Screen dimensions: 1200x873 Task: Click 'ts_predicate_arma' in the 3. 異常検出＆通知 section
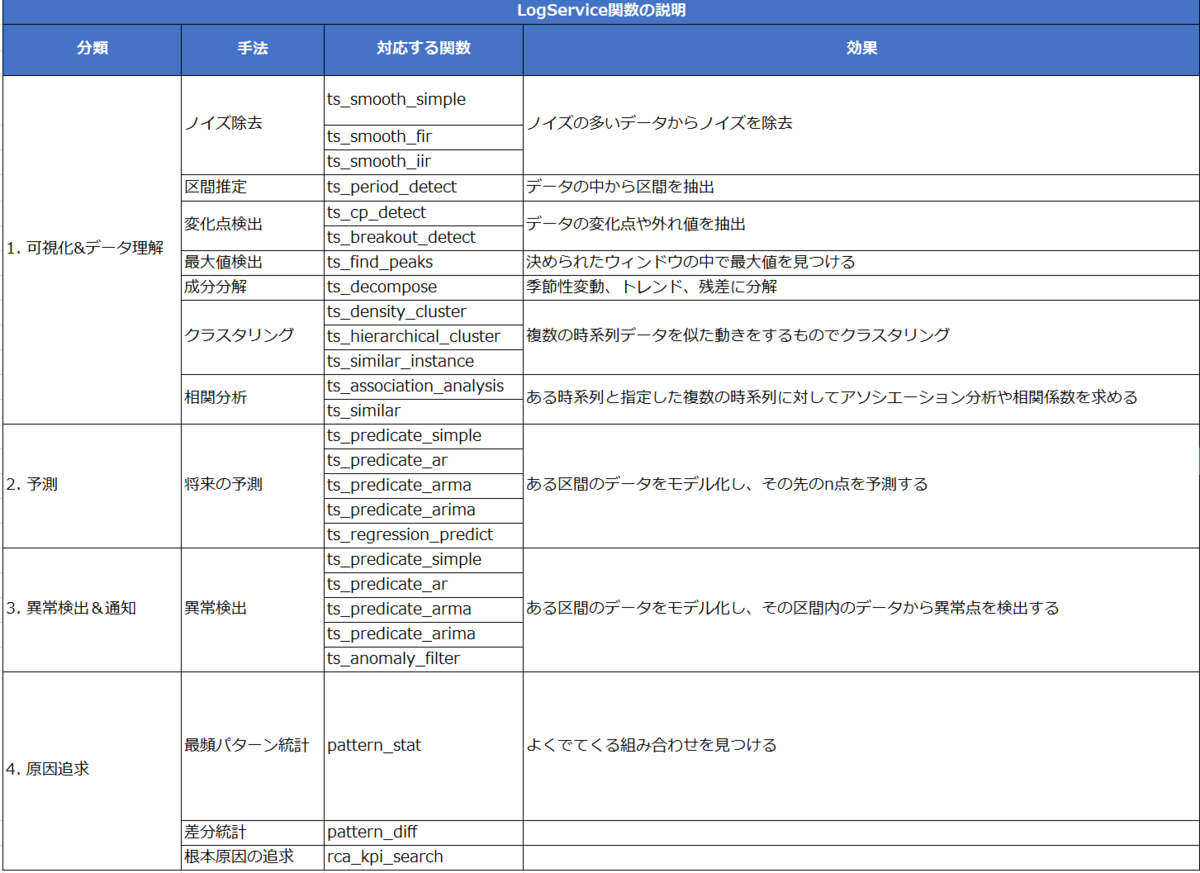(x=423, y=609)
